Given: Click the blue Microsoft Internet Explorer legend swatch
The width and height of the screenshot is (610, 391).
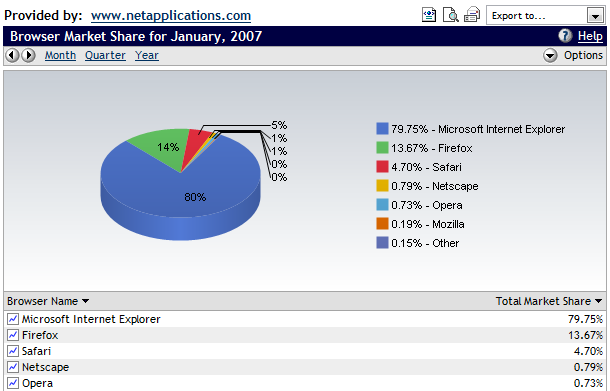Looking at the screenshot, I should point(382,129).
